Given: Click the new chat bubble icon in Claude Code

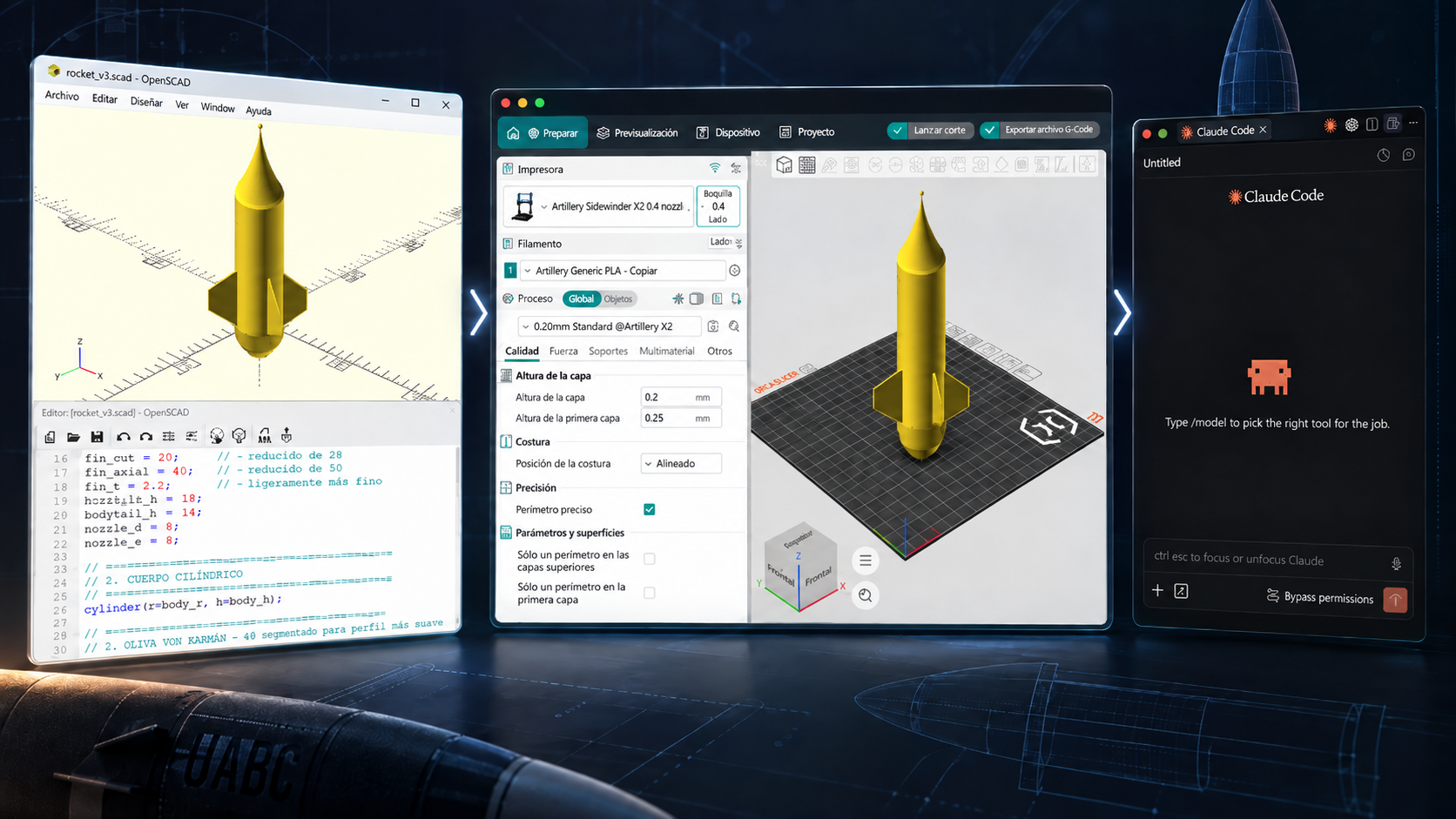Looking at the screenshot, I should (1409, 154).
